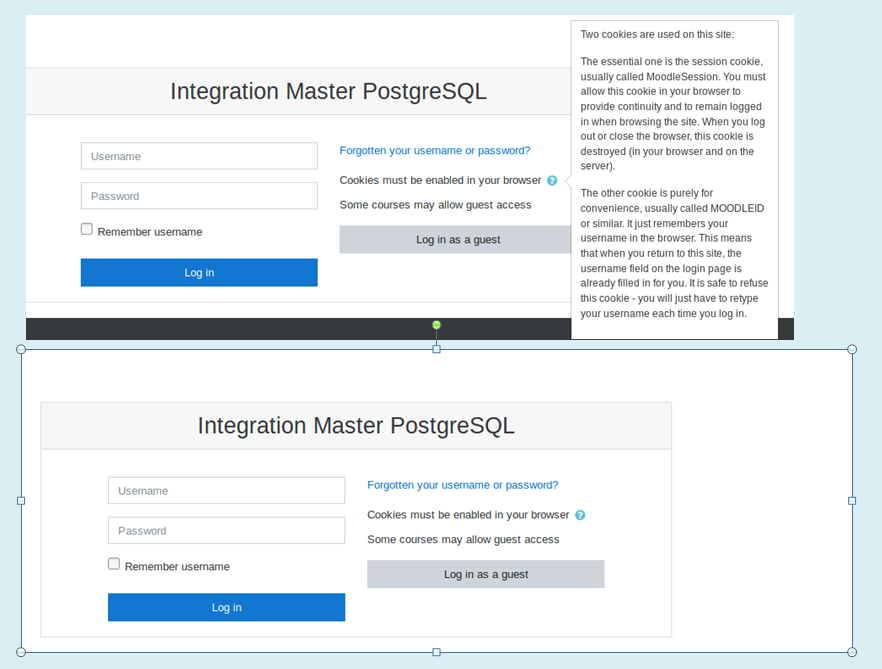The width and height of the screenshot is (882, 669).
Task: Click the left-middle selection handle of the bottom image
Action: point(21,501)
